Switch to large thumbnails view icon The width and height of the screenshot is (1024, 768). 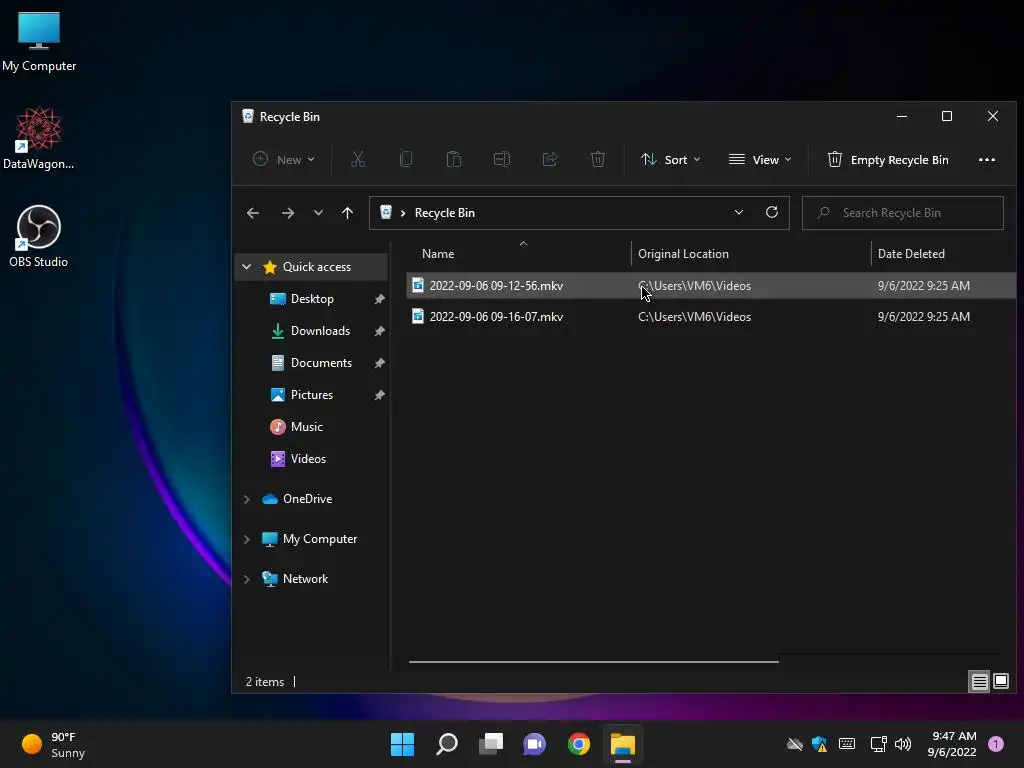click(x=1001, y=682)
